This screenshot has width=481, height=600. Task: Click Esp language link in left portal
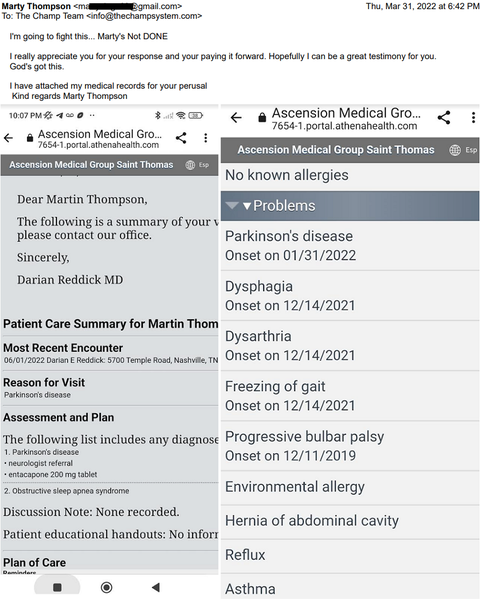coord(204,165)
